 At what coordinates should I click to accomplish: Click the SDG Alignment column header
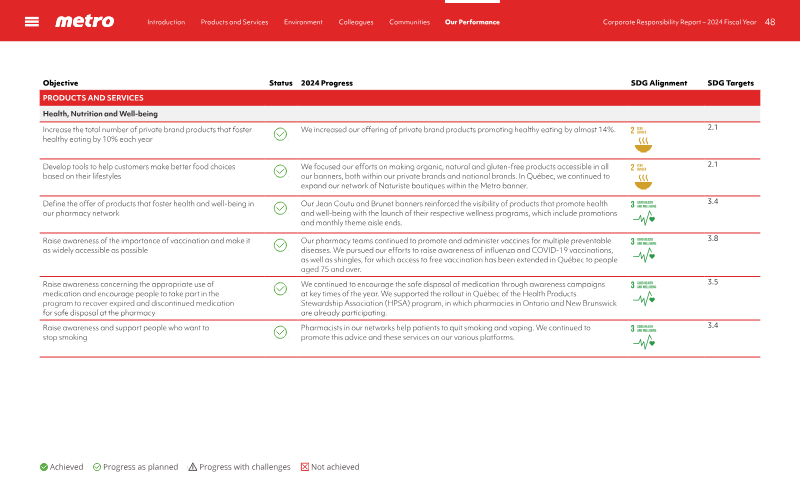point(659,83)
